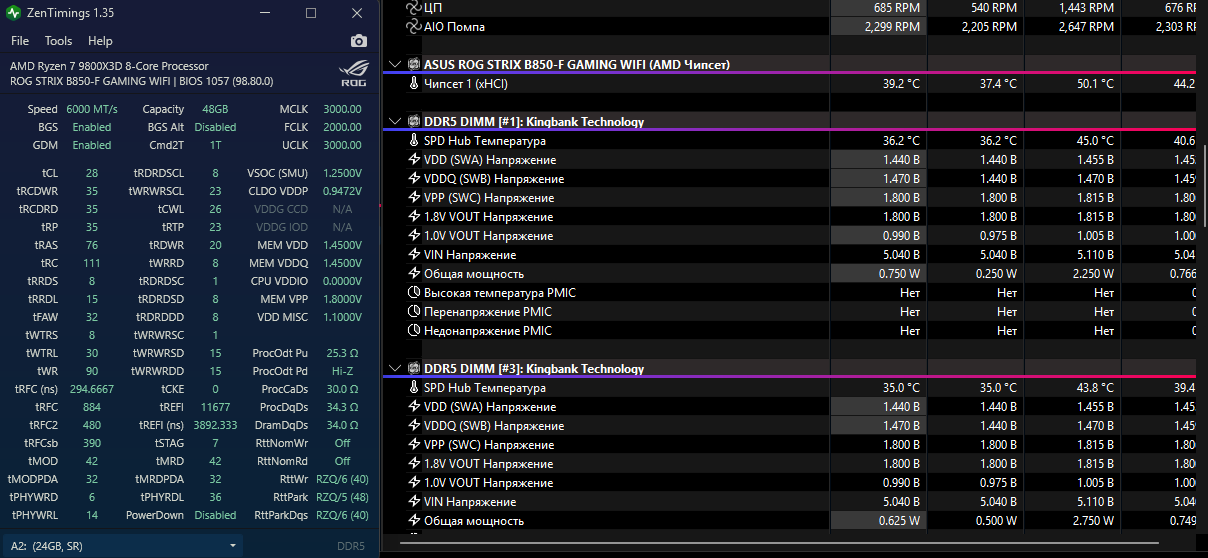1208x558 pixels.
Task: Click the thermometer icon for Чипсет 1 (xHCI)
Action: pyautogui.click(x=414, y=84)
